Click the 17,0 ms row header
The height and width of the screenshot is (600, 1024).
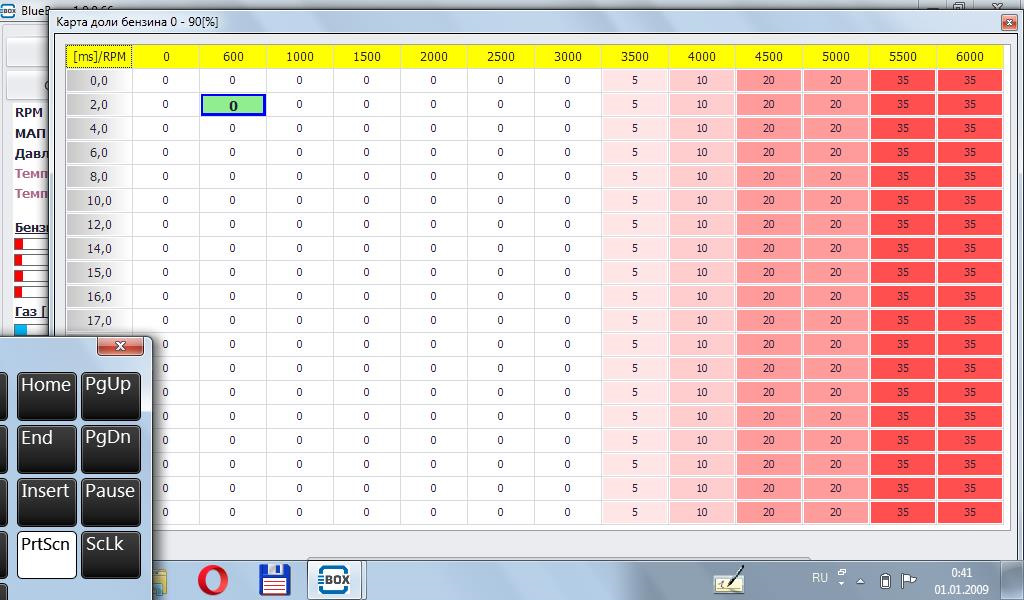click(x=99, y=321)
